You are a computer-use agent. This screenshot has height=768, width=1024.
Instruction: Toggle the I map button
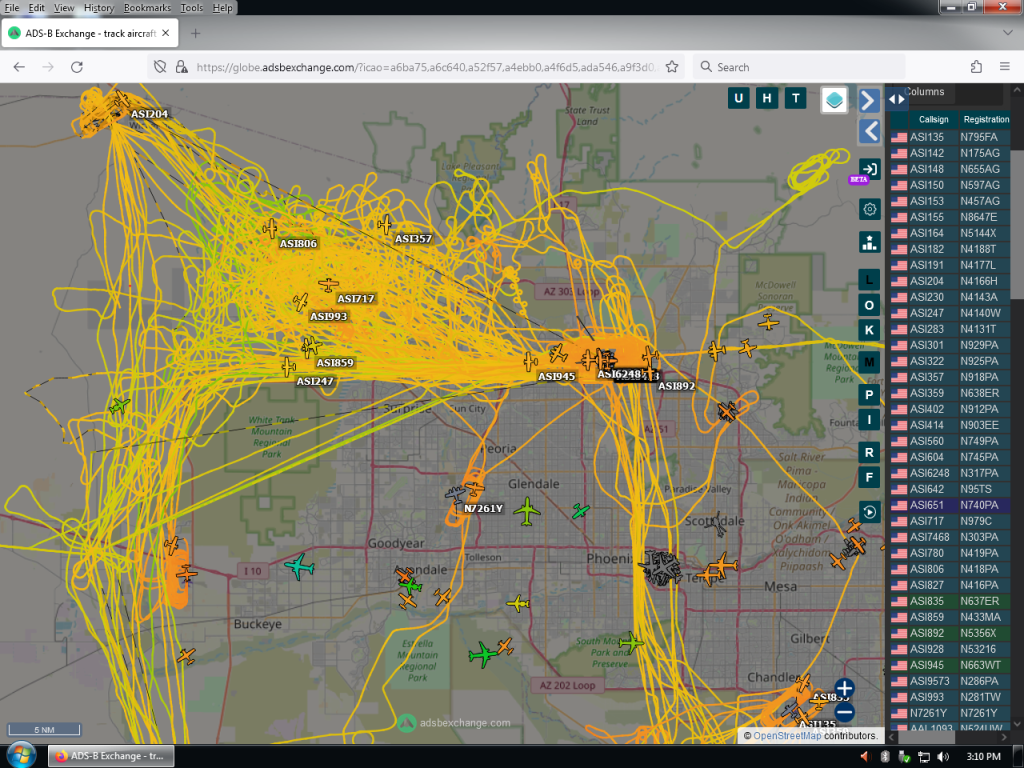click(x=869, y=419)
